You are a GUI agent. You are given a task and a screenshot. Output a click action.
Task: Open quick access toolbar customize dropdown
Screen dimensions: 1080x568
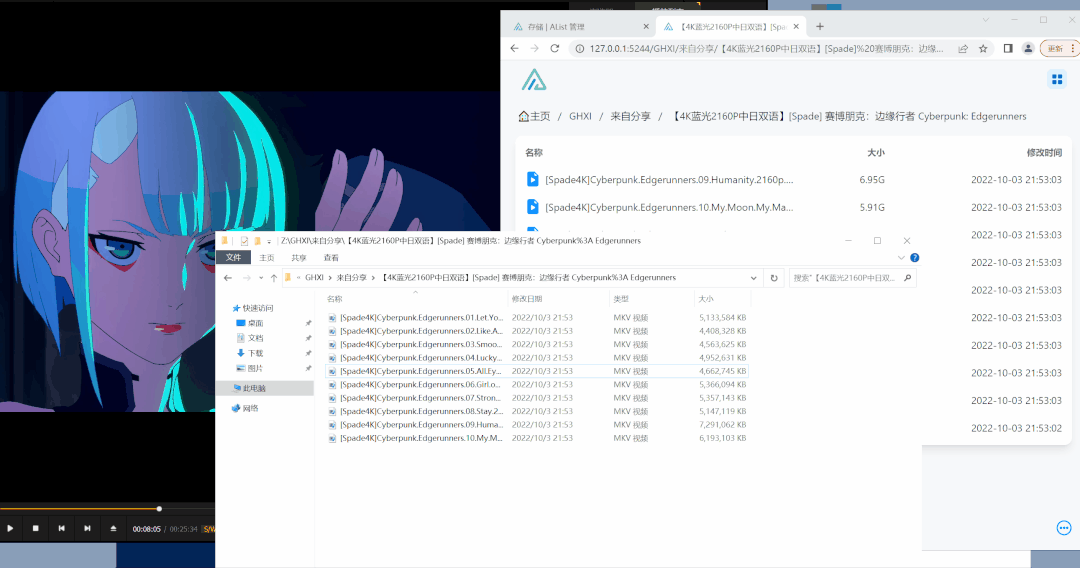coord(269,241)
